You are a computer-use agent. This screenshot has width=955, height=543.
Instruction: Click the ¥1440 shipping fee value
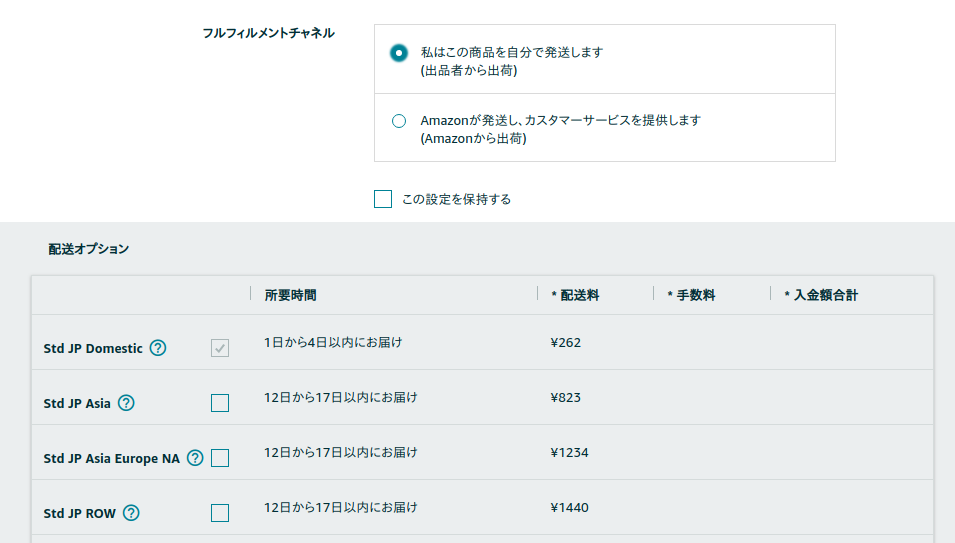[x=570, y=507]
